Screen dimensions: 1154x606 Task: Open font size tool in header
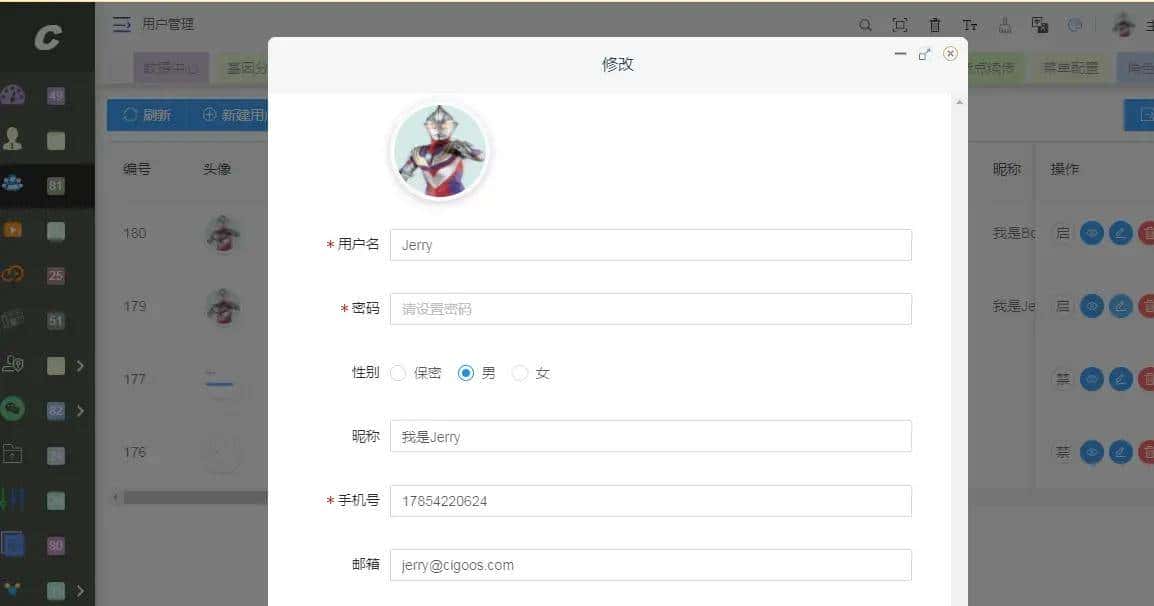970,25
